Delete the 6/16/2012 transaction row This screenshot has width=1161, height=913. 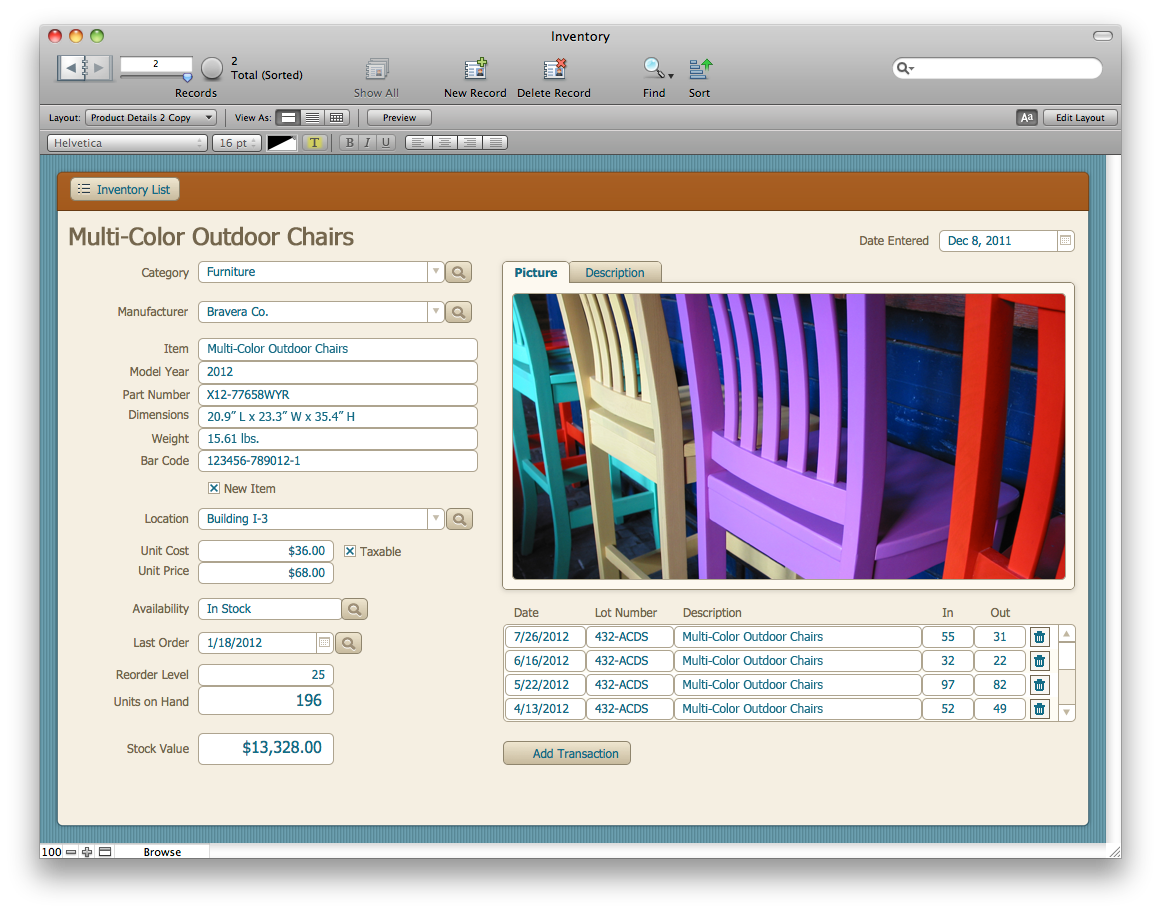point(1040,660)
